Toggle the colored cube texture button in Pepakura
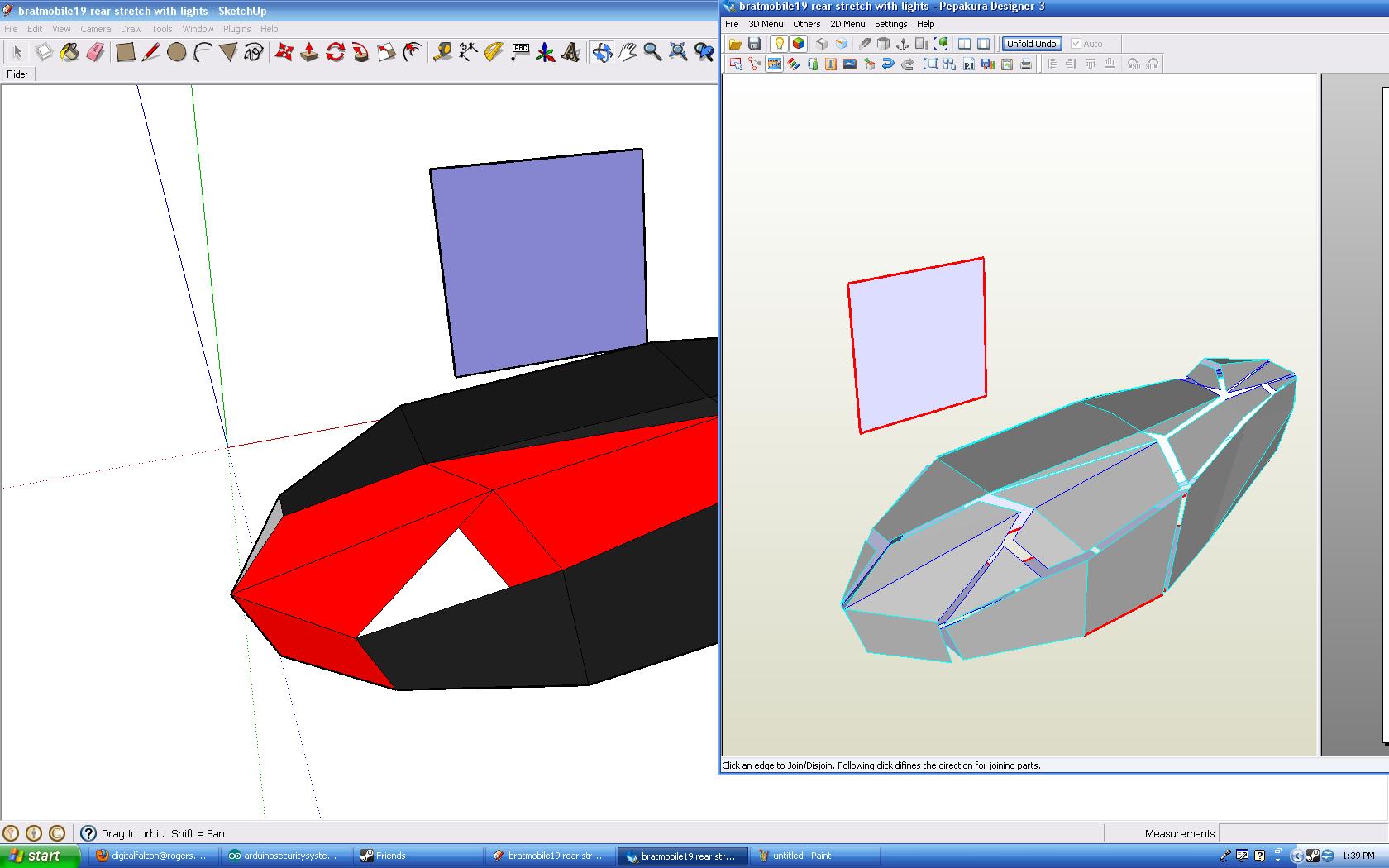The width and height of the screenshot is (1389, 868). pyautogui.click(x=799, y=44)
